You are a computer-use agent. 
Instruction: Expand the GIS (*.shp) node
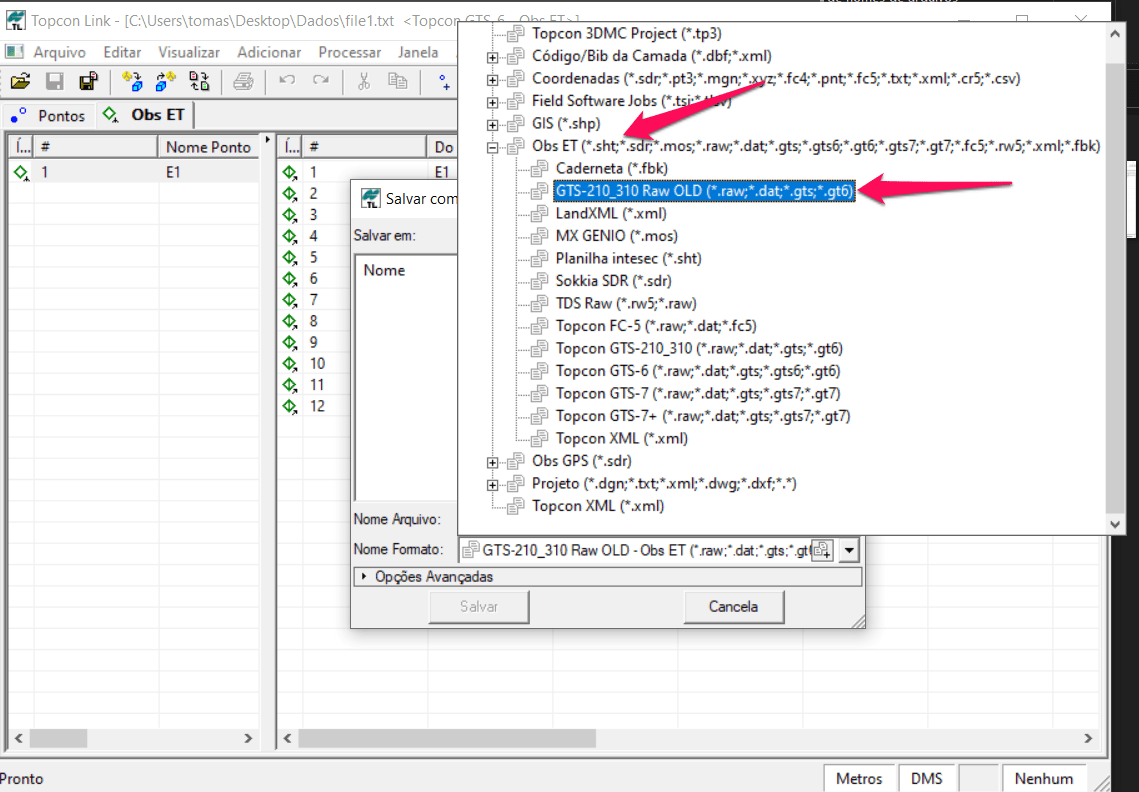pos(493,125)
